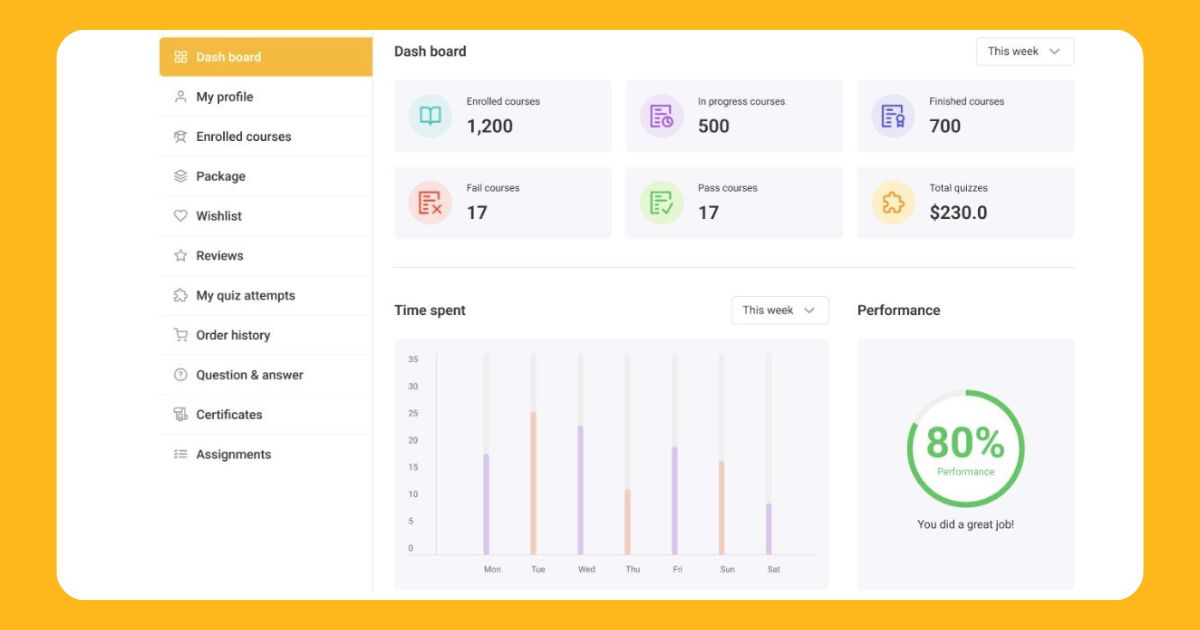Click the My profile person icon
The image size is (1200, 630).
(x=180, y=97)
